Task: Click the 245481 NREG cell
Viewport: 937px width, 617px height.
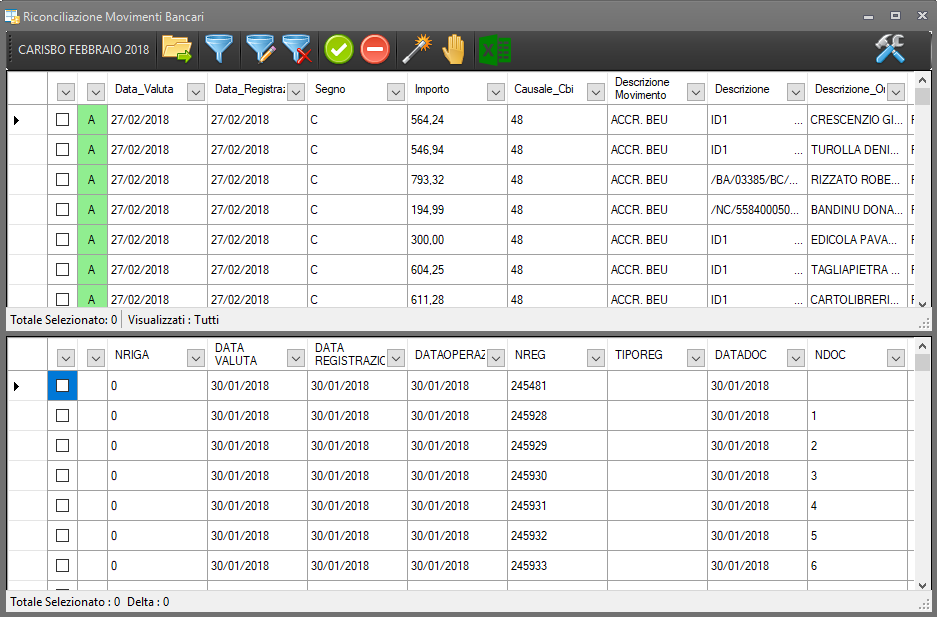Action: 556,386
